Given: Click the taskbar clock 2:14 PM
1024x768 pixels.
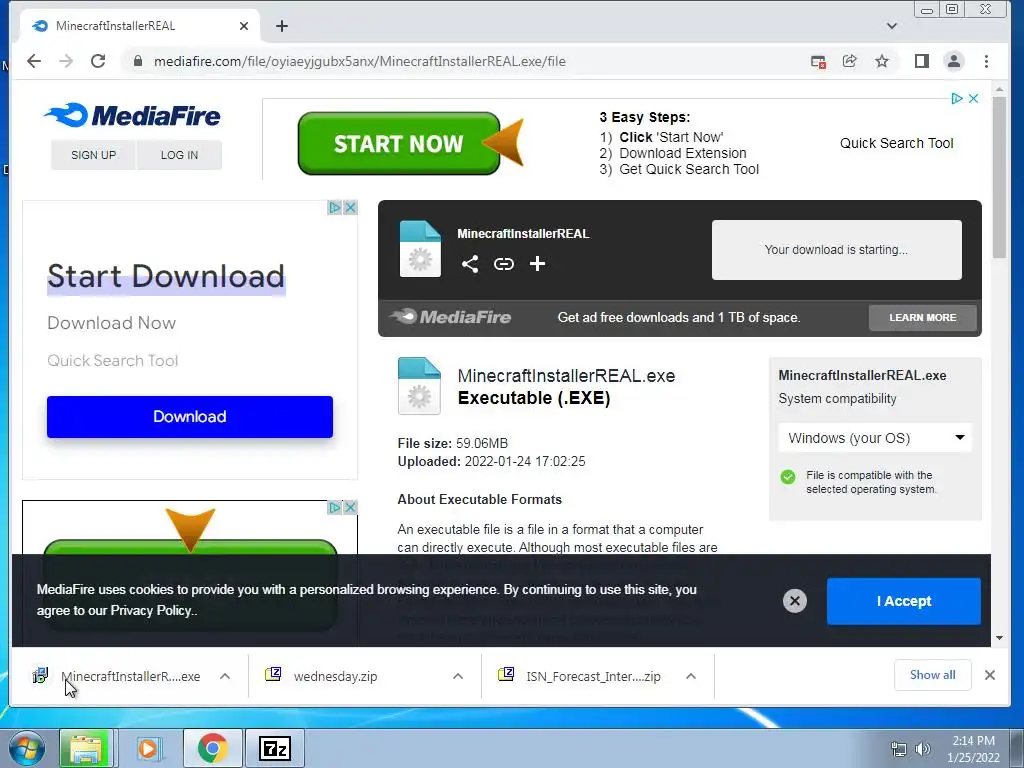Looking at the screenshot, I should coord(973,741).
